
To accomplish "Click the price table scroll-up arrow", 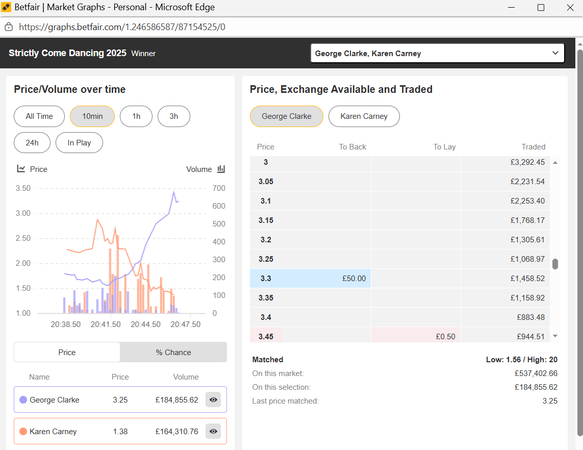I will click(555, 163).
